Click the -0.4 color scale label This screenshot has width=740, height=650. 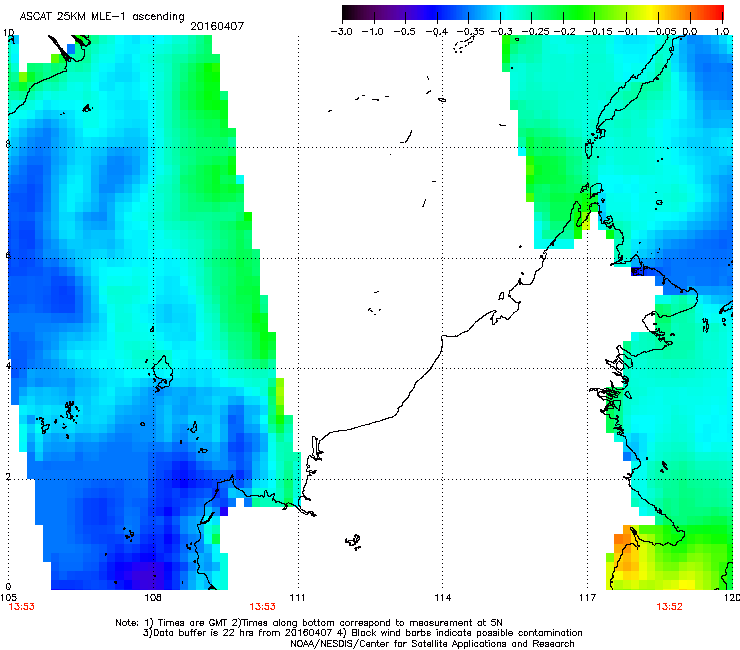(x=437, y=32)
